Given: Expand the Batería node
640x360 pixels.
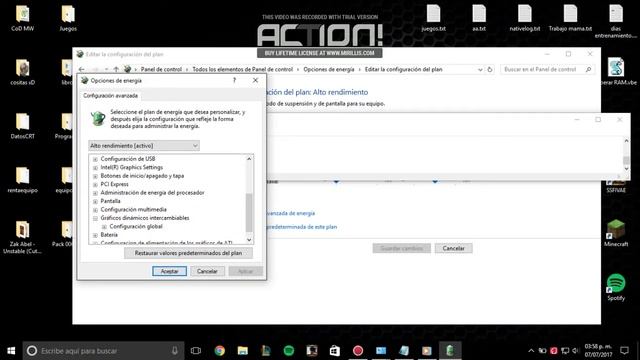Looking at the screenshot, I should point(95,235).
